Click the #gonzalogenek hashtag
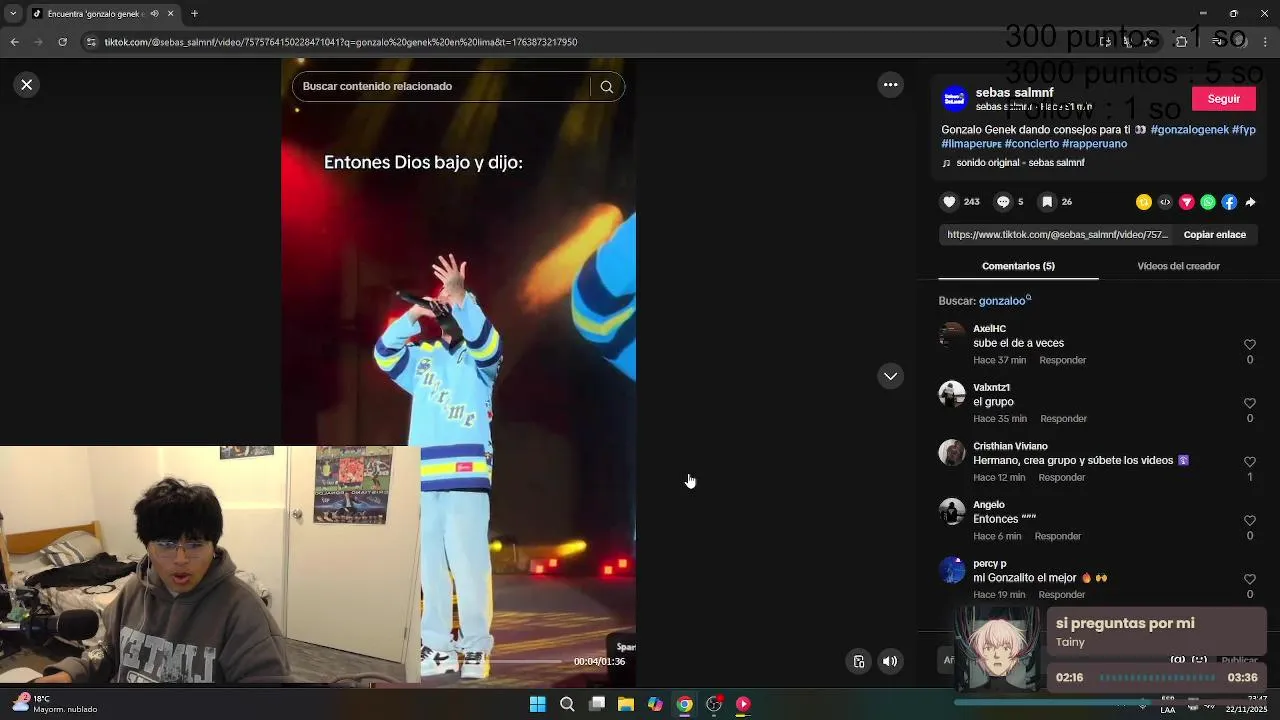The image size is (1280, 720). click(1189, 130)
